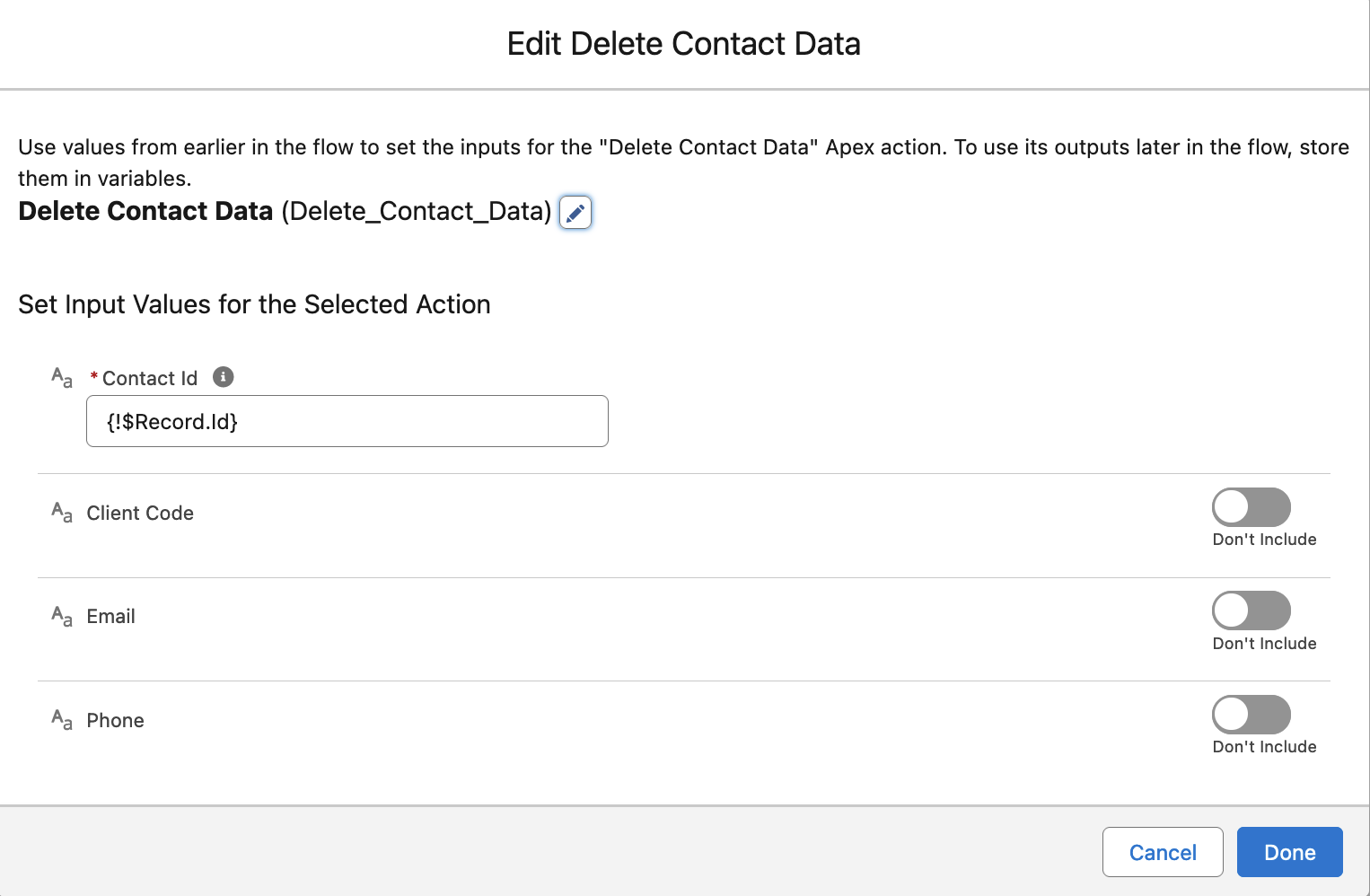Turn on the Email include toggle
Viewport: 1370px width, 896px height.
coord(1251,611)
